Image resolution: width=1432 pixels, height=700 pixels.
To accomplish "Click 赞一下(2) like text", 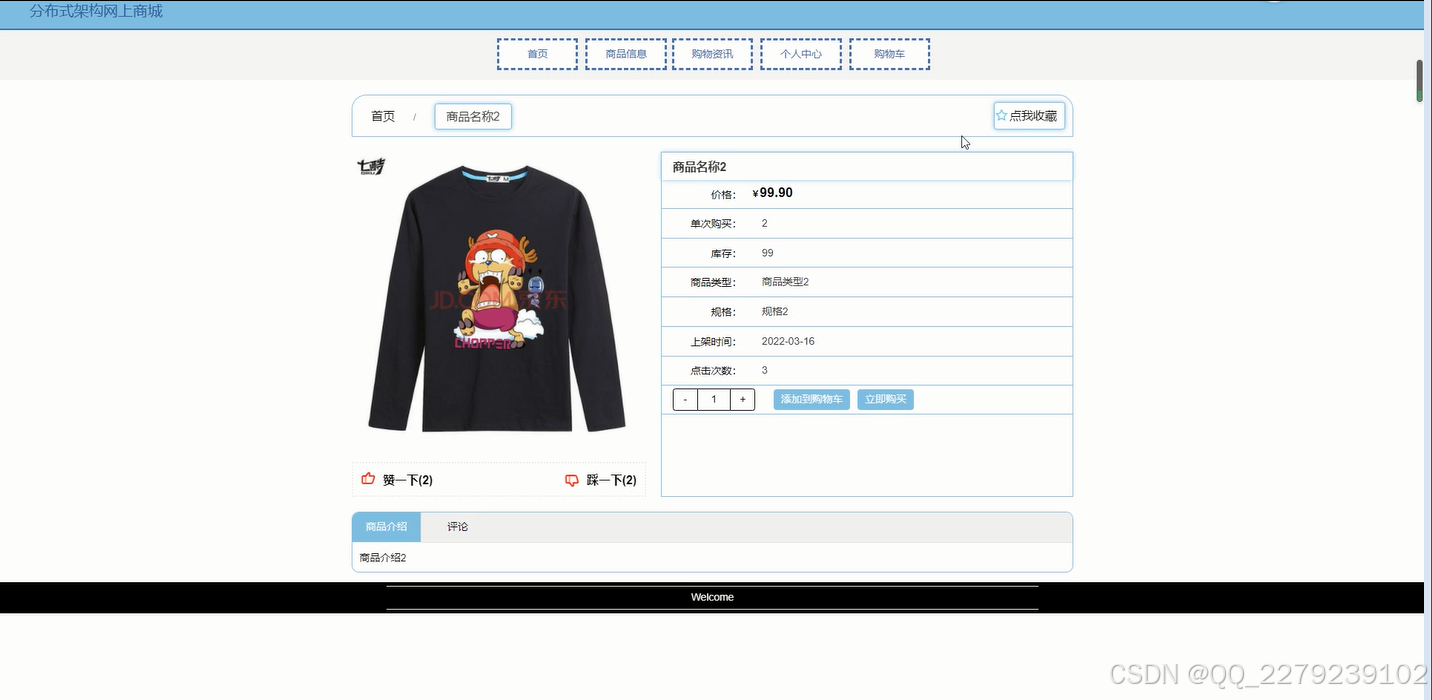I will 407,481.
